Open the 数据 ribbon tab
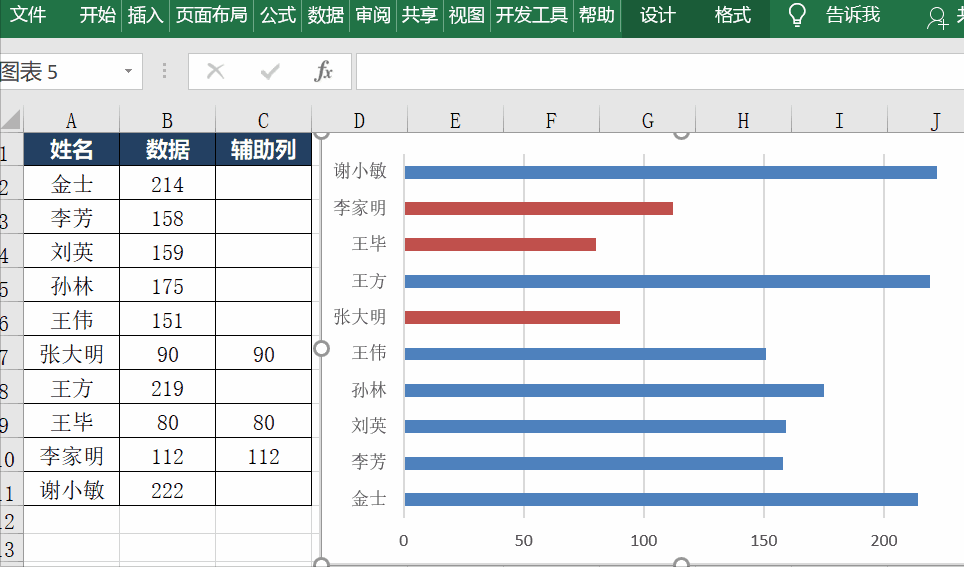This screenshot has width=964, height=567. [326, 15]
